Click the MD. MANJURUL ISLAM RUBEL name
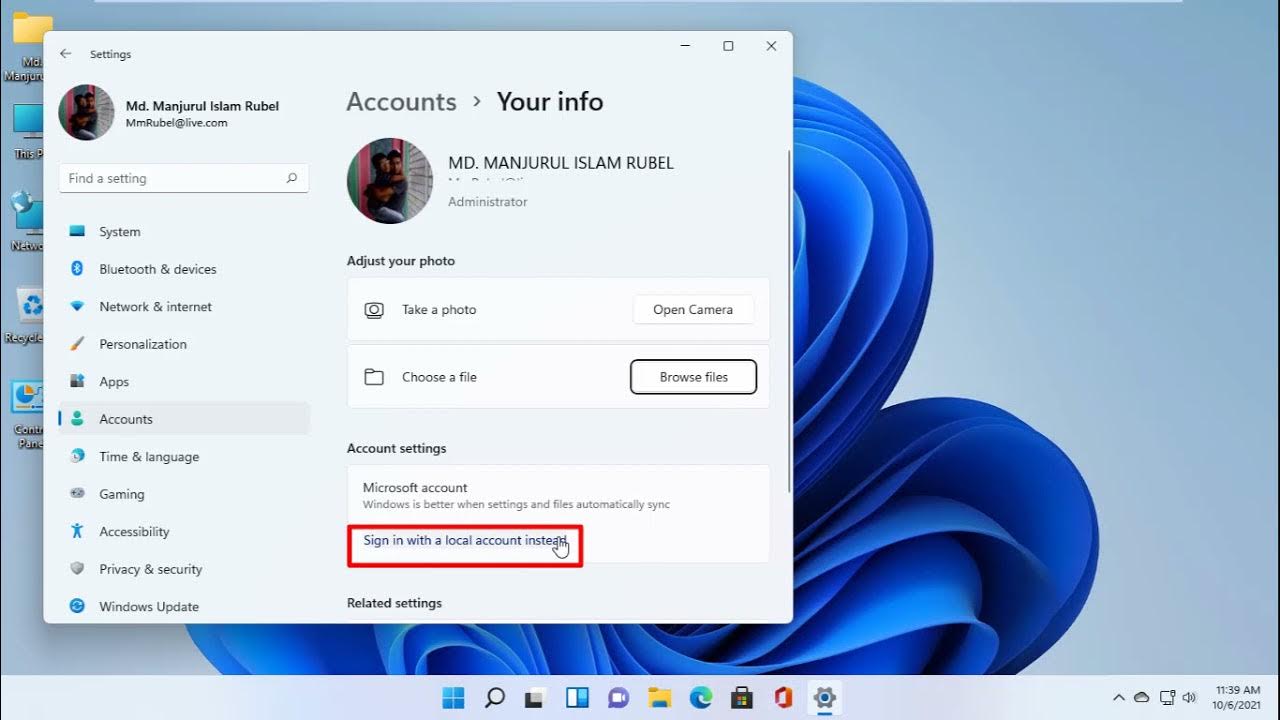The width and height of the screenshot is (1280, 720). click(x=561, y=163)
